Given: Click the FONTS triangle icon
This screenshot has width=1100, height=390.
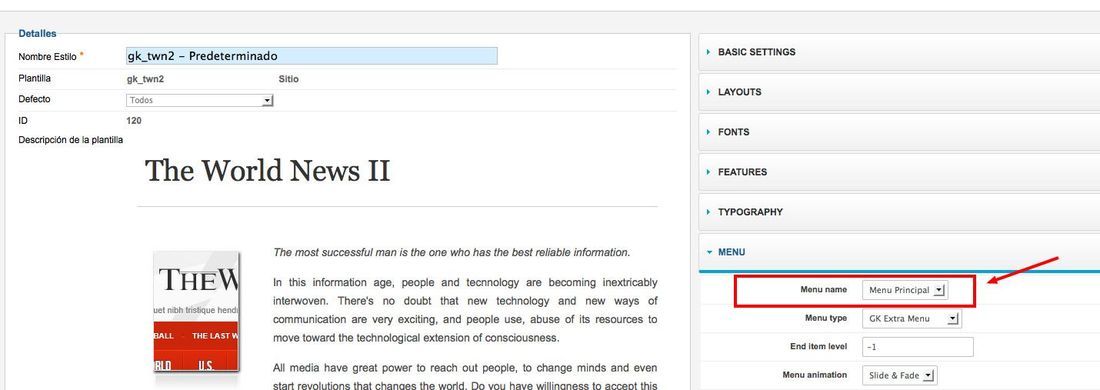Looking at the screenshot, I should pyautogui.click(x=709, y=132).
